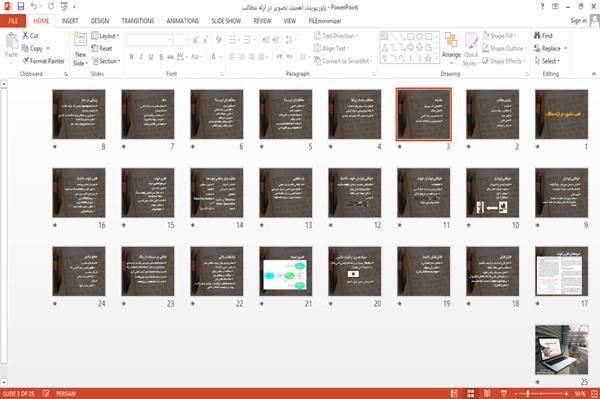Center-align the text
600x399 pixels.
pyautogui.click(x=242, y=57)
